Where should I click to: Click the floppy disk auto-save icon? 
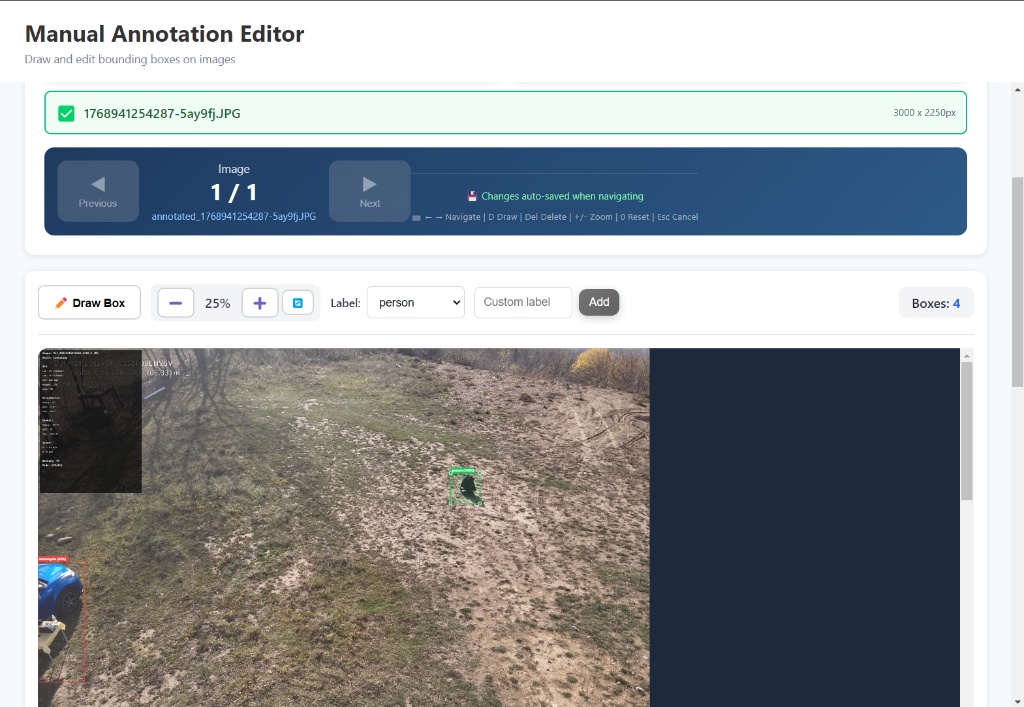click(x=472, y=197)
